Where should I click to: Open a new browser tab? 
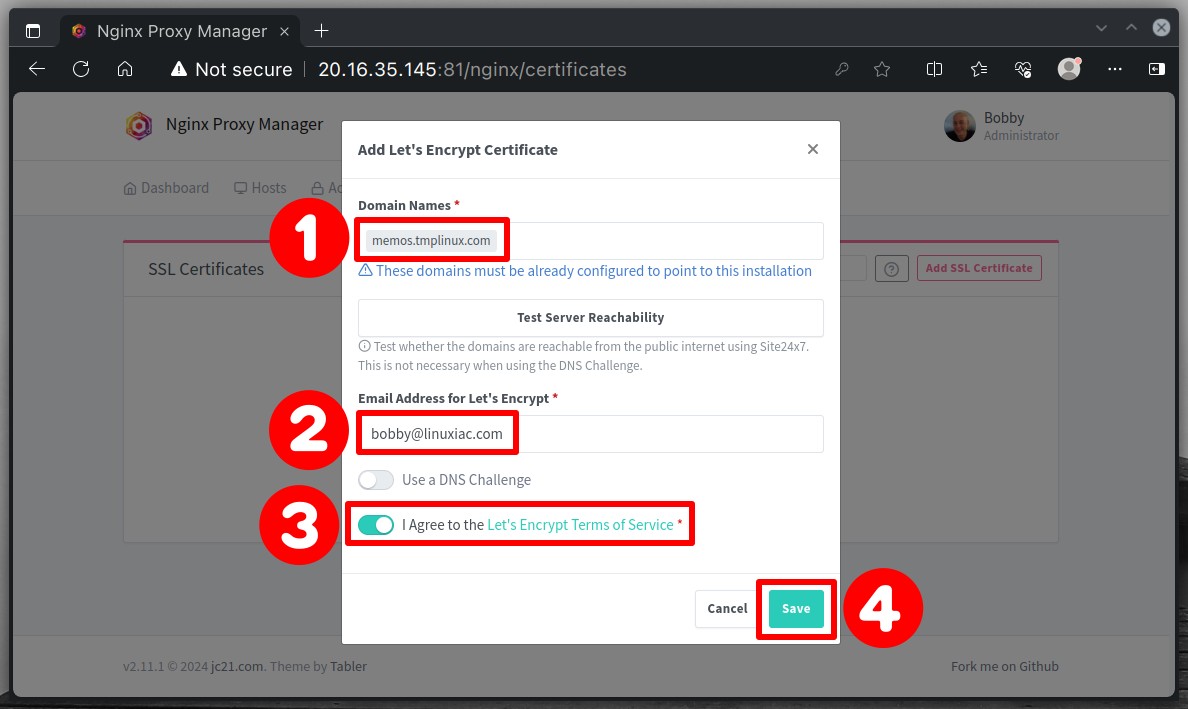[x=321, y=30]
